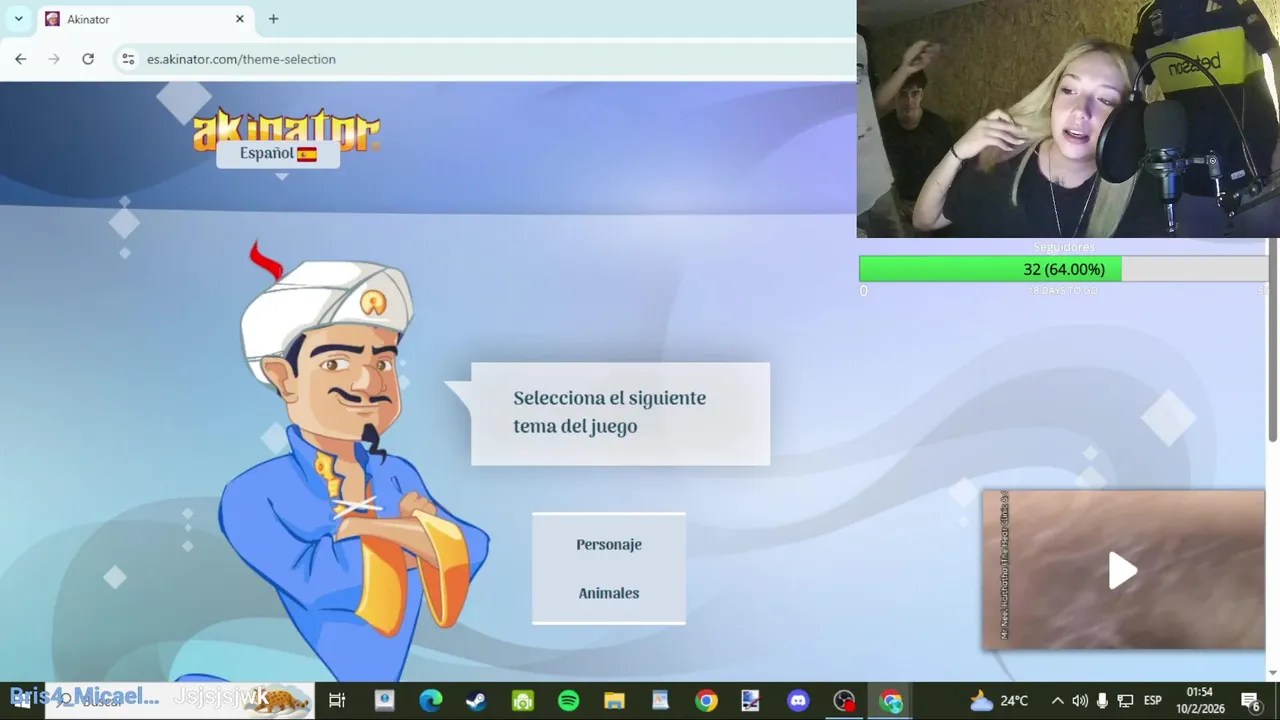
Task: View site information icon in address bar
Action: click(128, 59)
